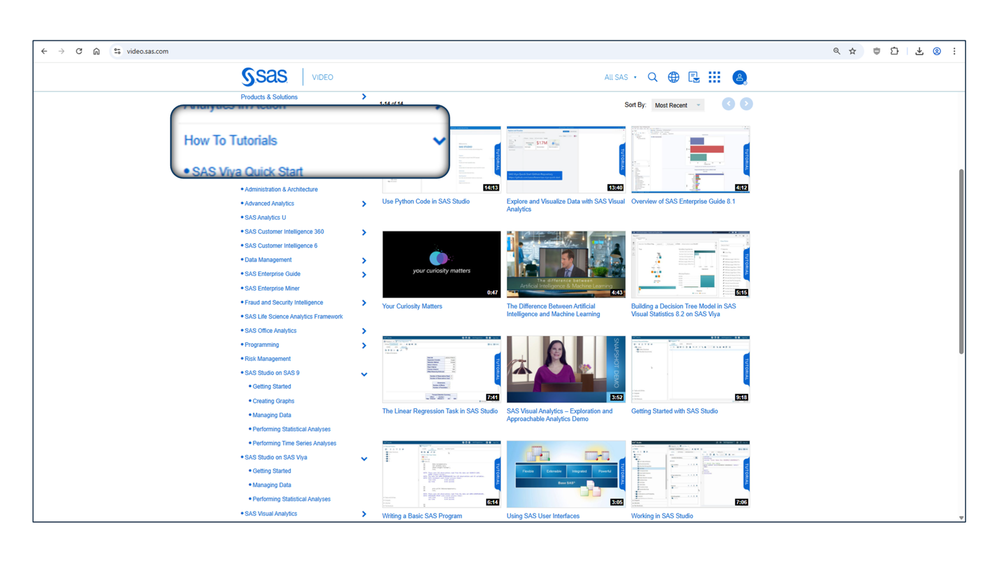Expand the Data Management chevron
The image size is (999, 563).
coord(364,260)
